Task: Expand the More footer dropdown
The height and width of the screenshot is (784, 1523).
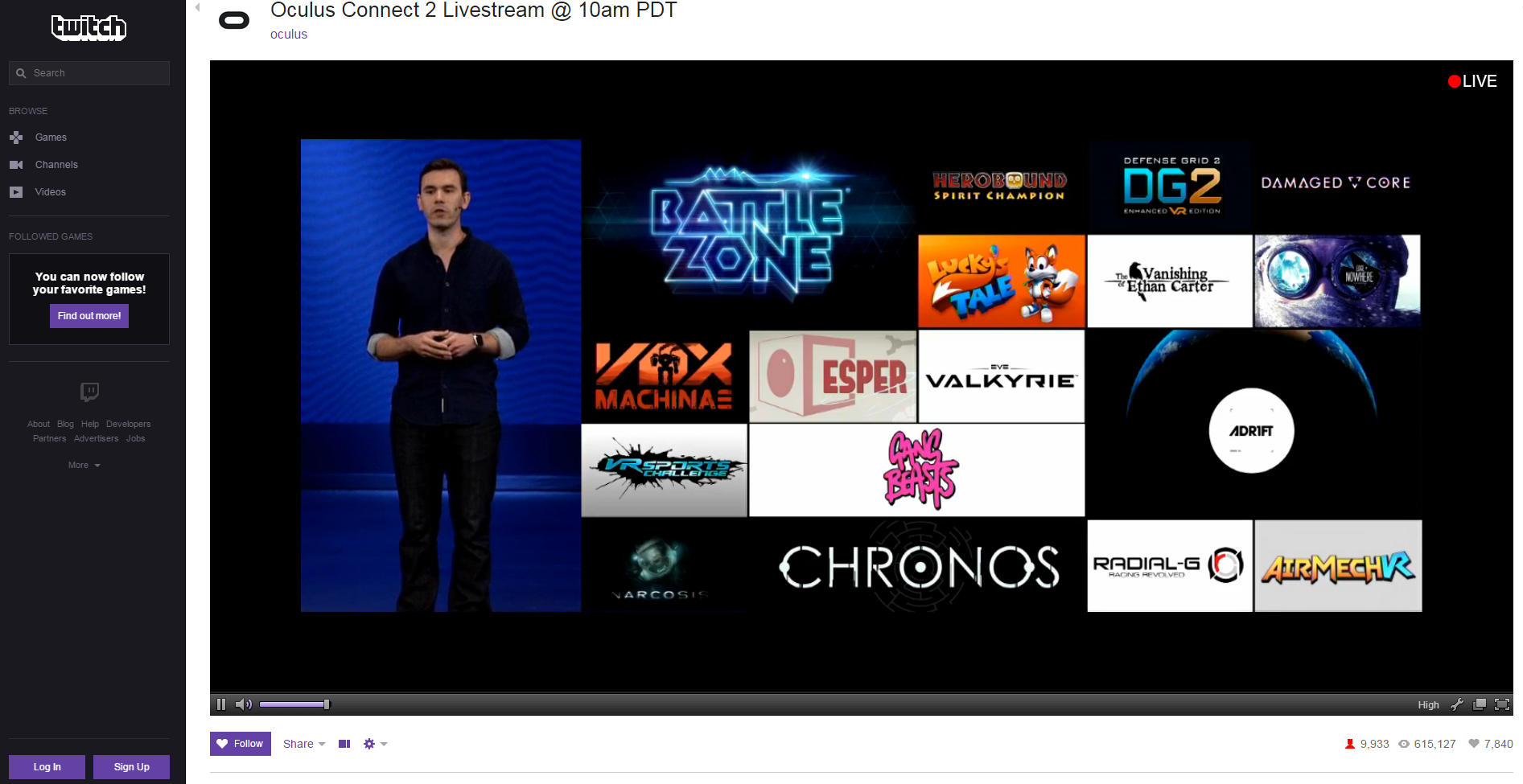Action: point(84,466)
